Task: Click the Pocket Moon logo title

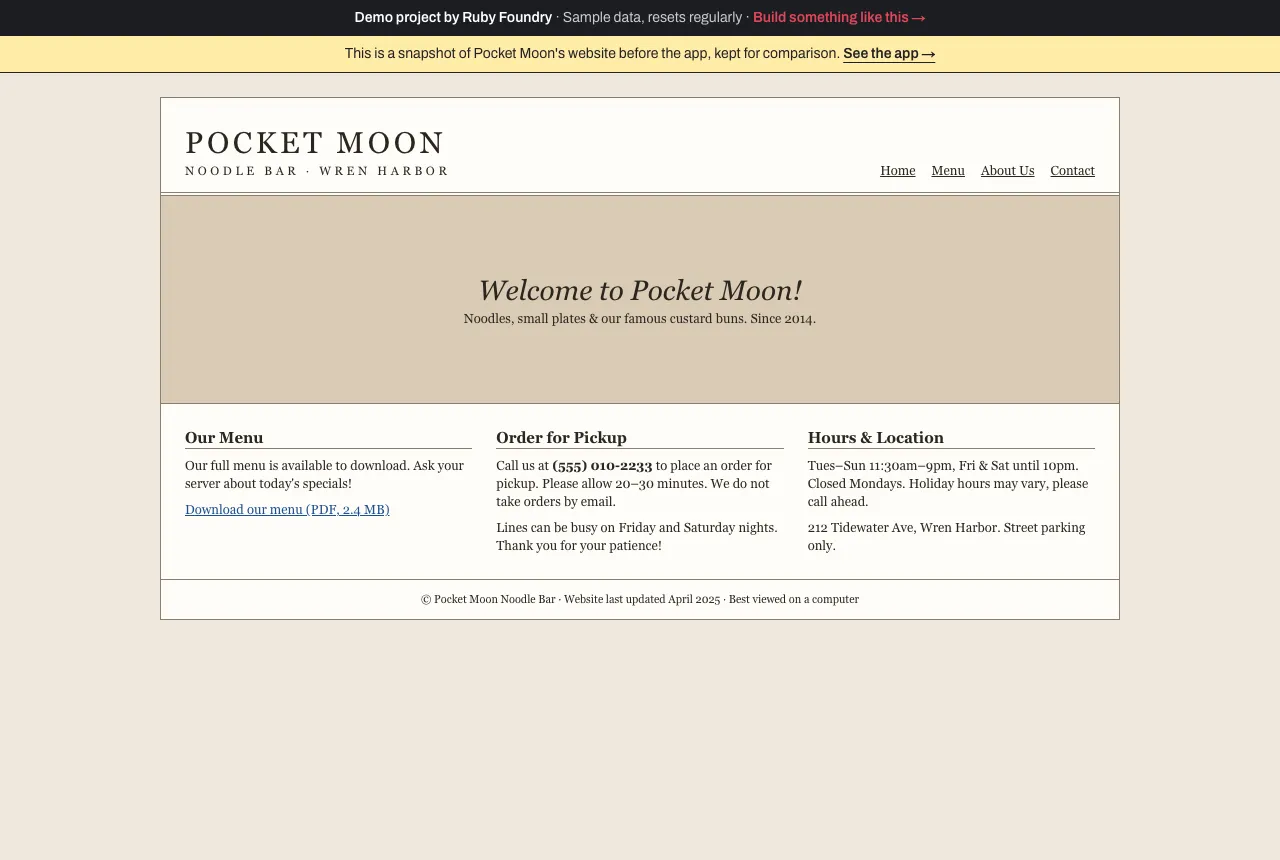Action: pos(315,143)
